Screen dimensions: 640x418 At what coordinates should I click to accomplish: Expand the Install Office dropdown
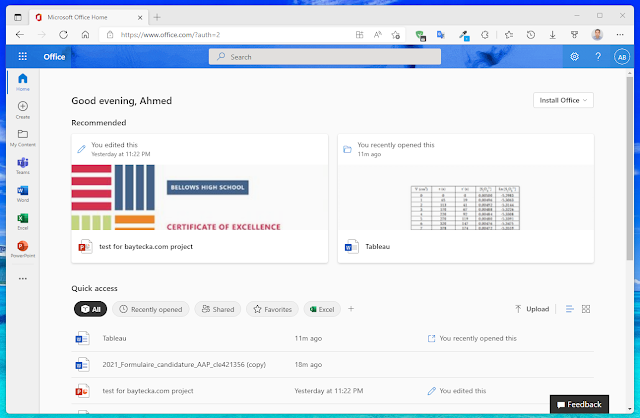[563, 100]
